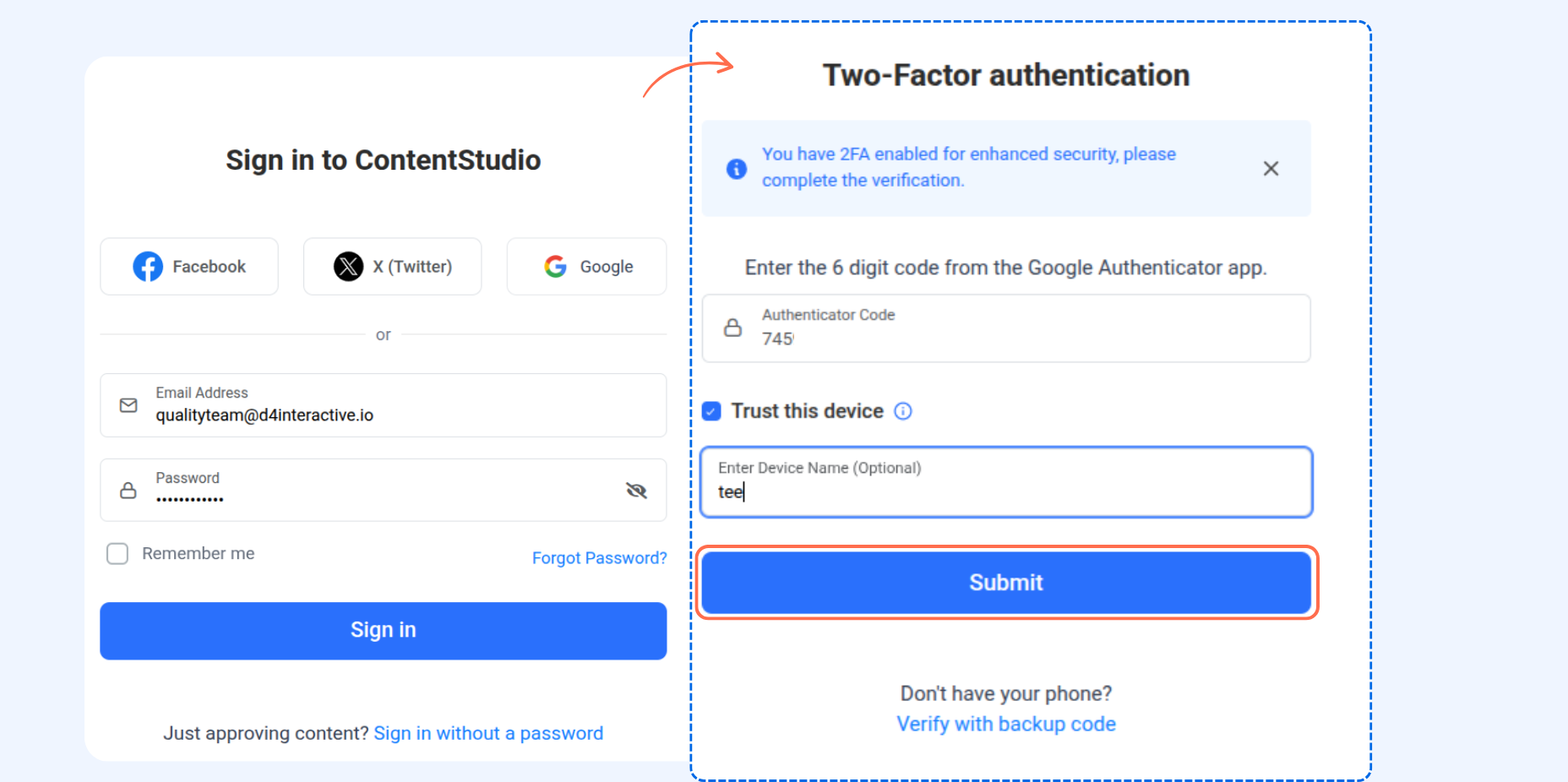The image size is (1568, 782).
Task: Open Sign in without a password link
Action: pyautogui.click(x=488, y=733)
